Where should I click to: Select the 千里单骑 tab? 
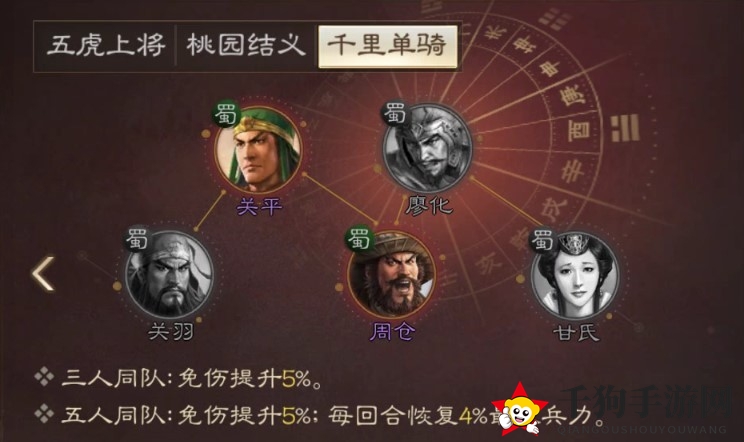point(387,46)
